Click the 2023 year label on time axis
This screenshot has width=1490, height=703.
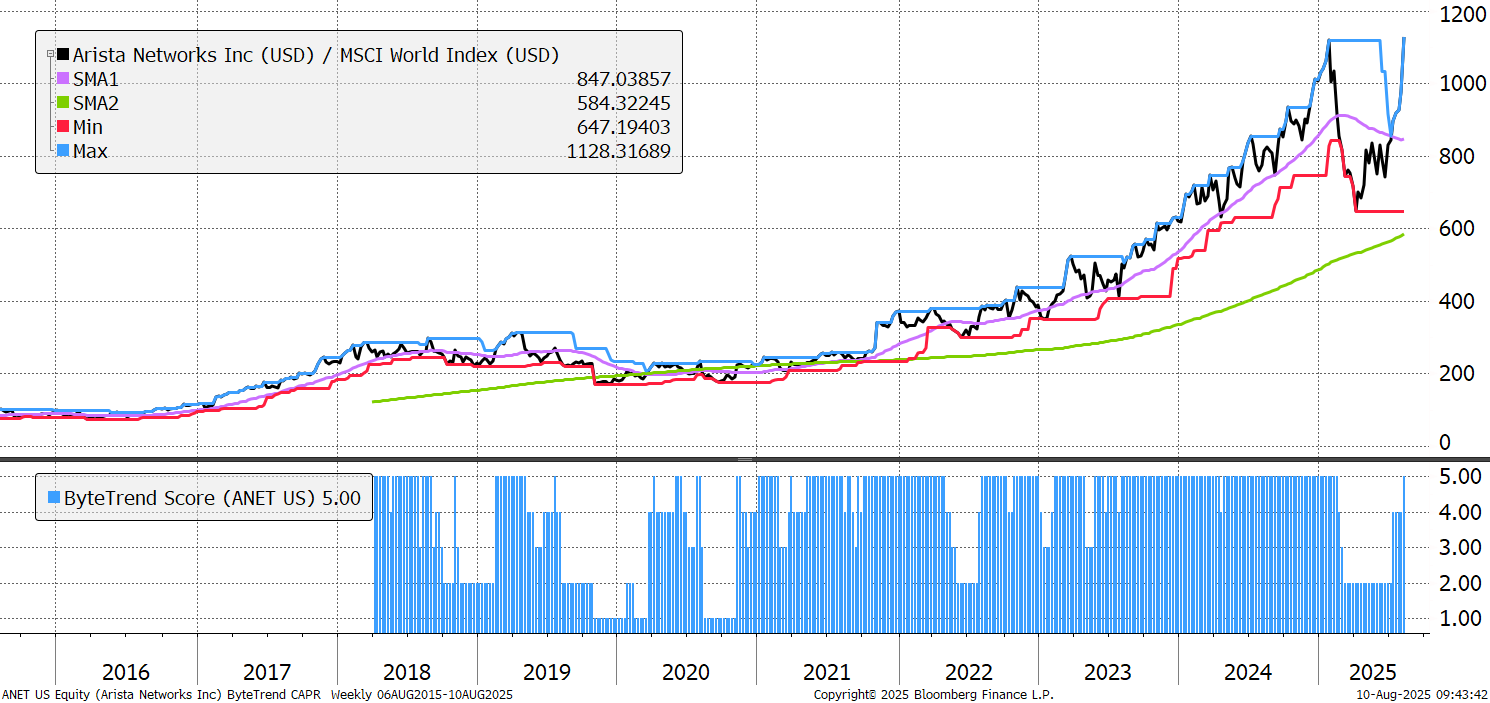click(1107, 672)
